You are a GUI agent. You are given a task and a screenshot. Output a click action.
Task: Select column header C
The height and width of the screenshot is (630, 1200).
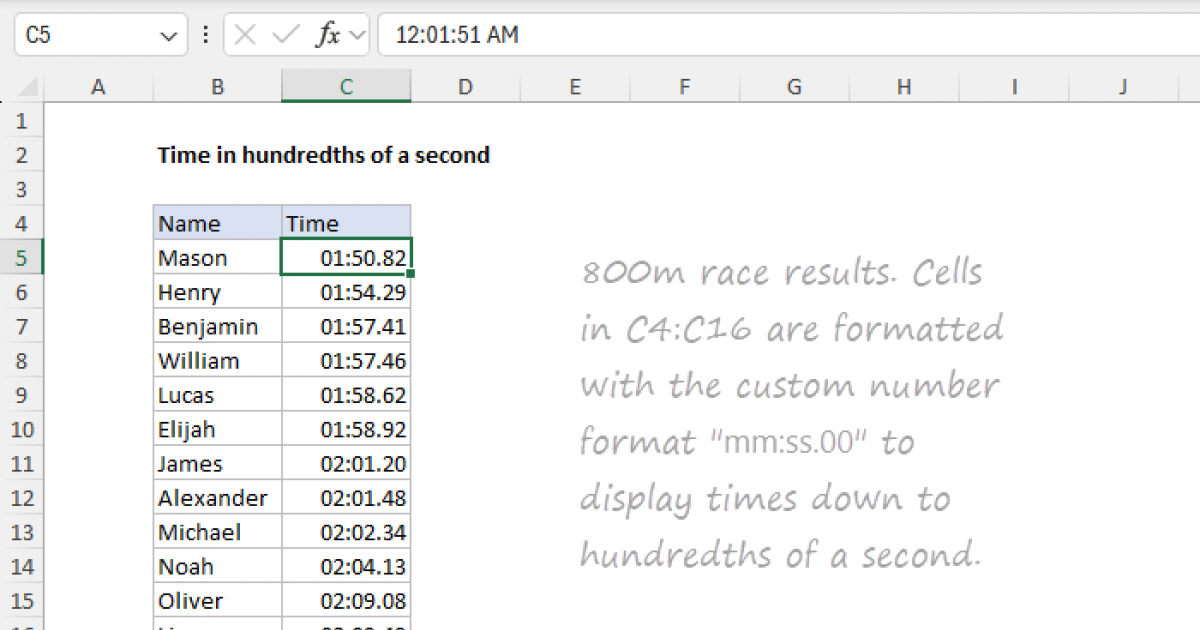pos(345,87)
